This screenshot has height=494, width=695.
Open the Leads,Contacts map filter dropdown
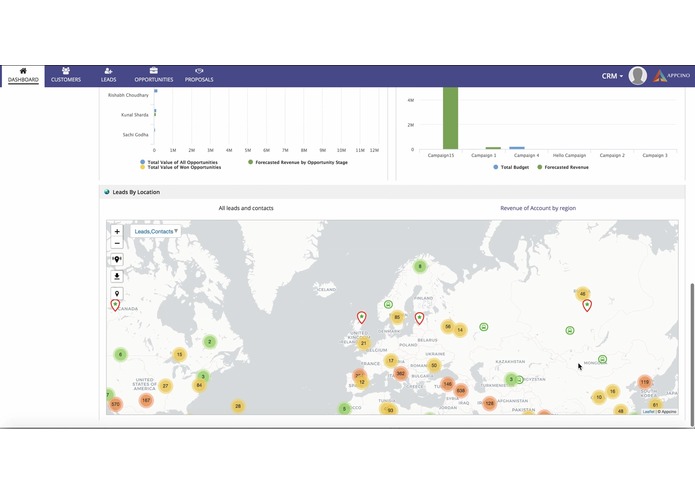click(x=156, y=231)
